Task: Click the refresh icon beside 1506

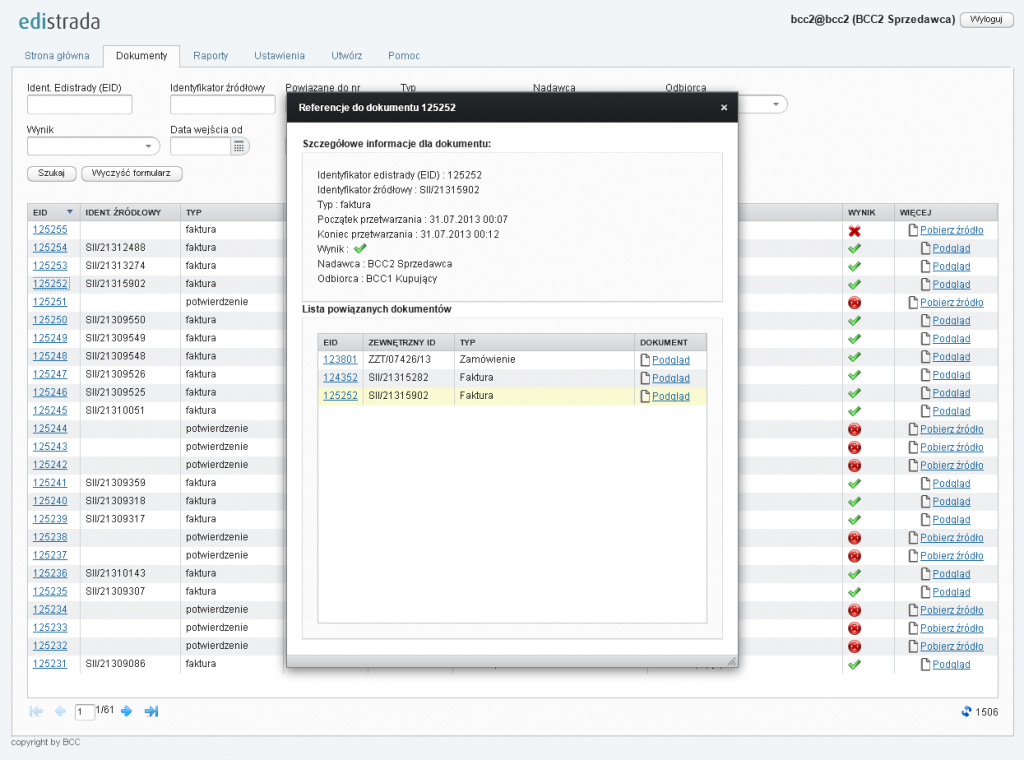Action: tap(966, 711)
